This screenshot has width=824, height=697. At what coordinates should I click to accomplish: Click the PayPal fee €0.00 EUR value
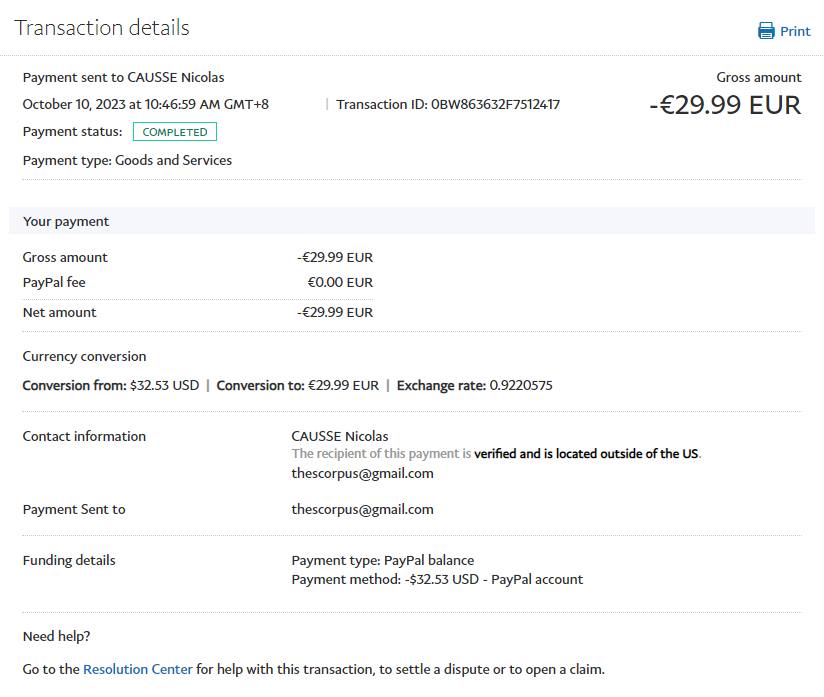[x=340, y=282]
